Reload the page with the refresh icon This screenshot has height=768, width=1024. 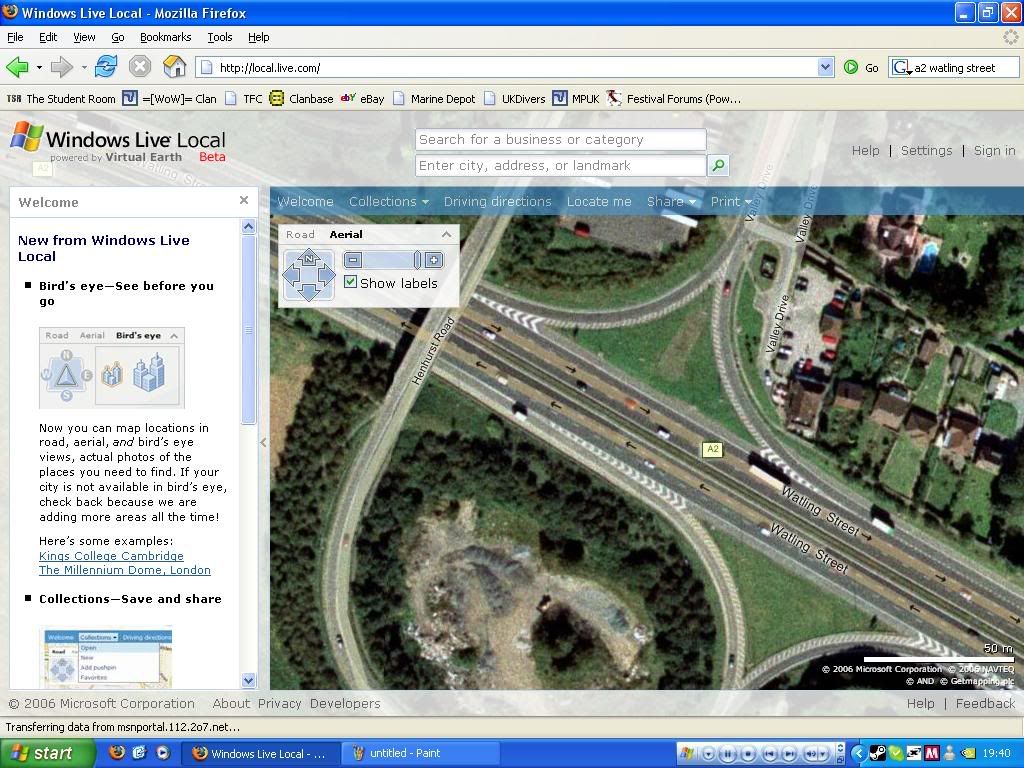(106, 67)
